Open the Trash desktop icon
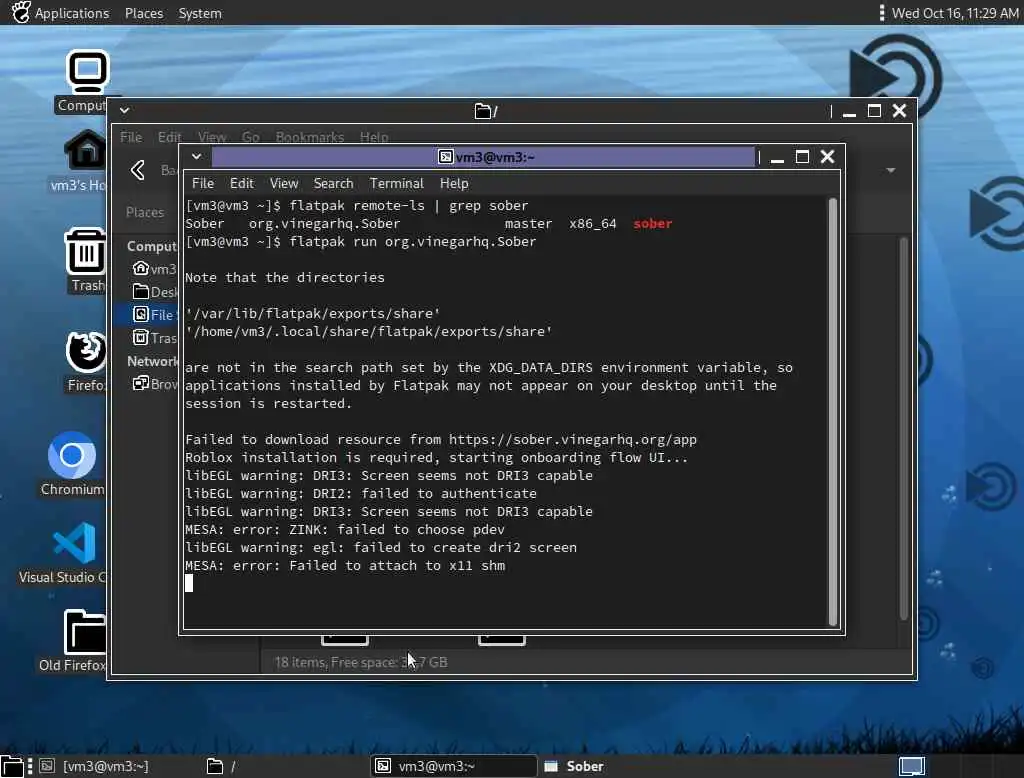The image size is (1024, 778). [x=86, y=251]
